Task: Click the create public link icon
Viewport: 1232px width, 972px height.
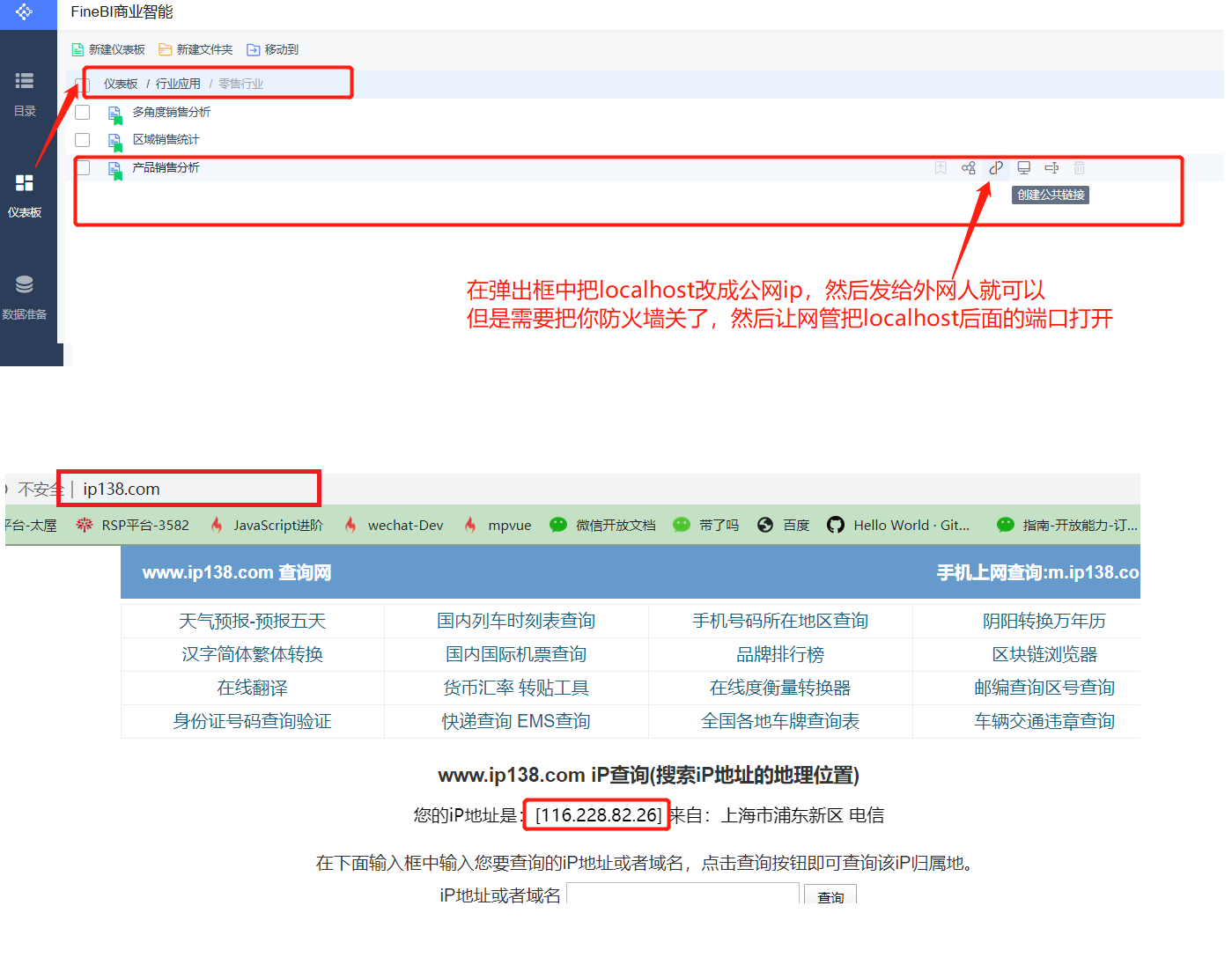Action: point(996,167)
